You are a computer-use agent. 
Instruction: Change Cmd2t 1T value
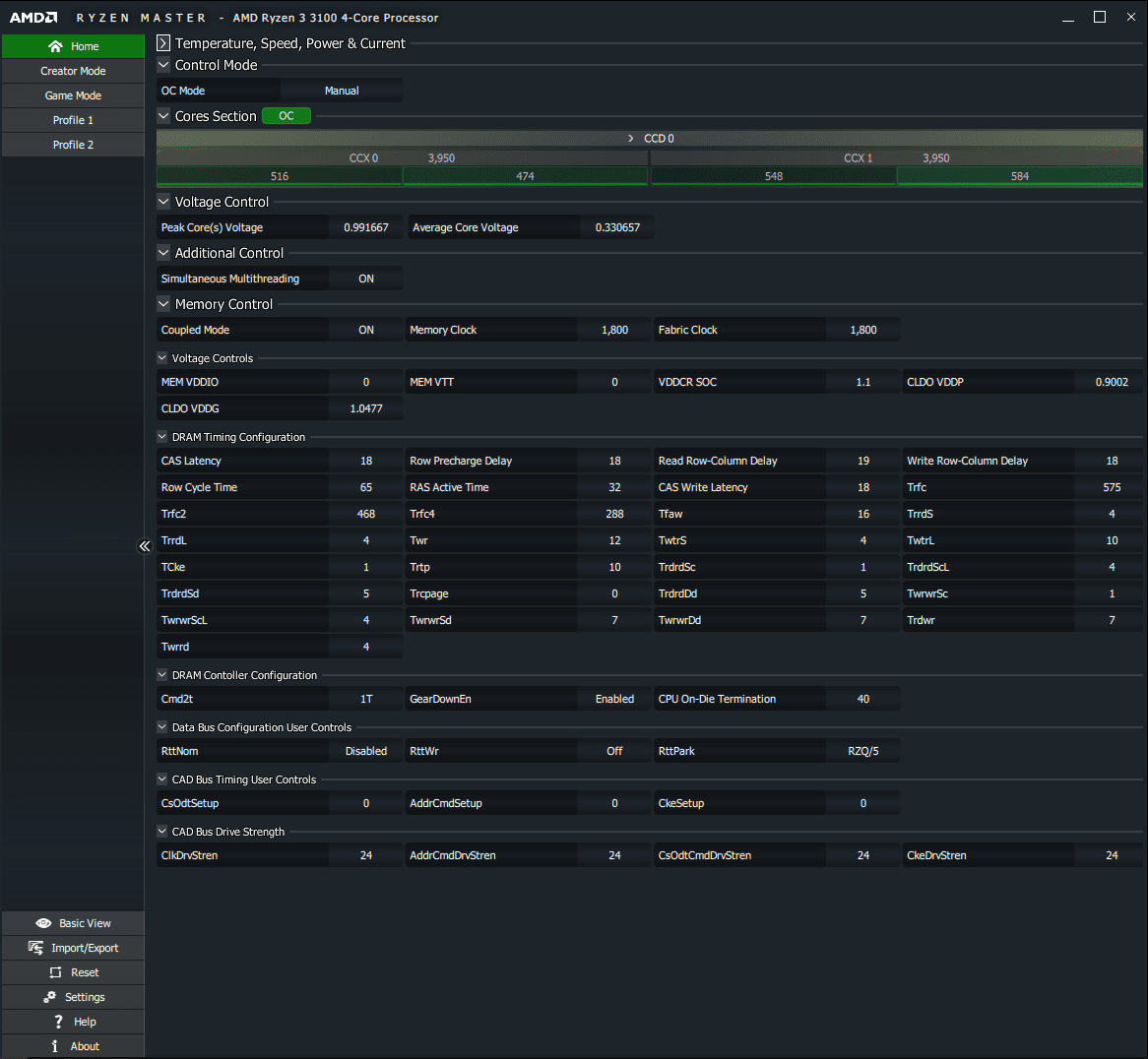tap(366, 699)
